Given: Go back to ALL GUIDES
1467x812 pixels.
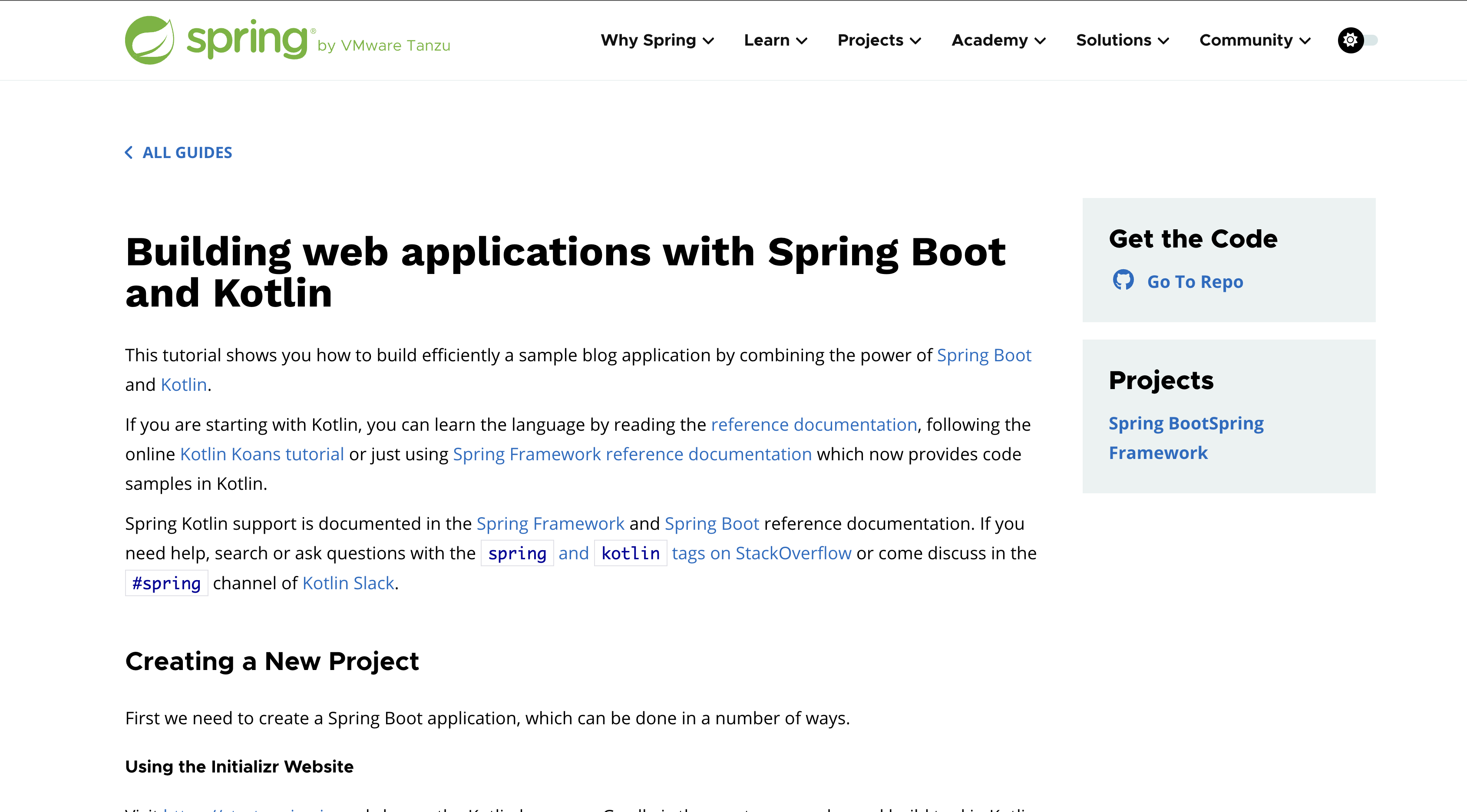Looking at the screenshot, I should pos(178,152).
